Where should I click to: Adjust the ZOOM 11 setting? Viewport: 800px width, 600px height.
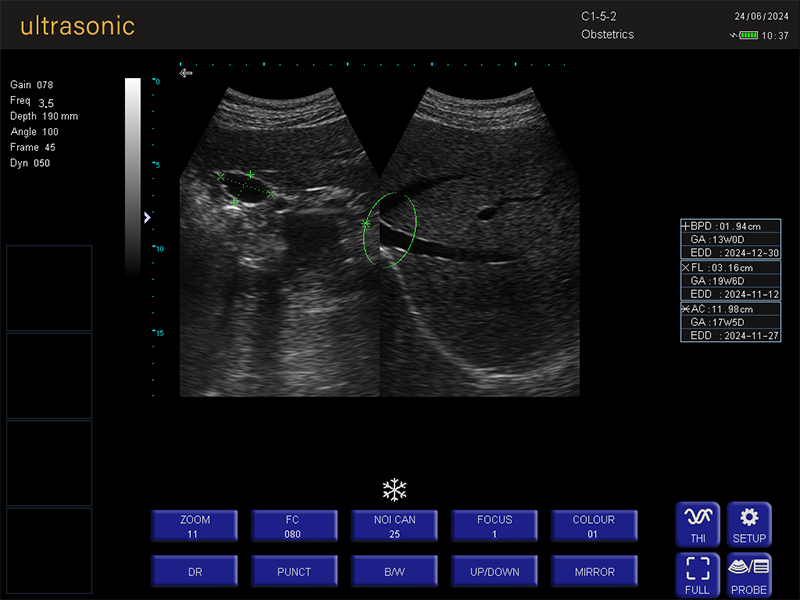[195, 526]
